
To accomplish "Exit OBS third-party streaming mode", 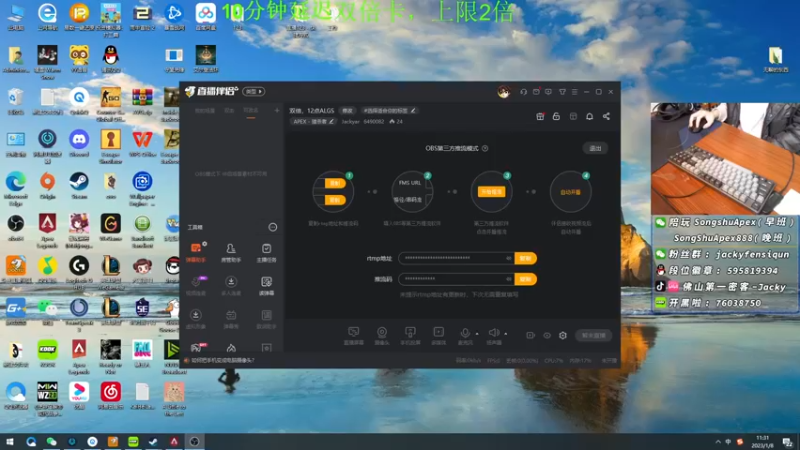I will coord(595,148).
